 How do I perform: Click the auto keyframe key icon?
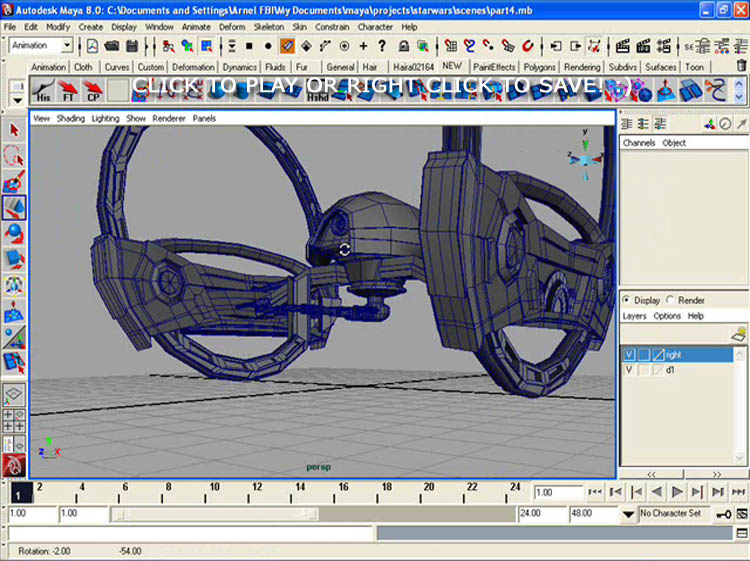[724, 514]
